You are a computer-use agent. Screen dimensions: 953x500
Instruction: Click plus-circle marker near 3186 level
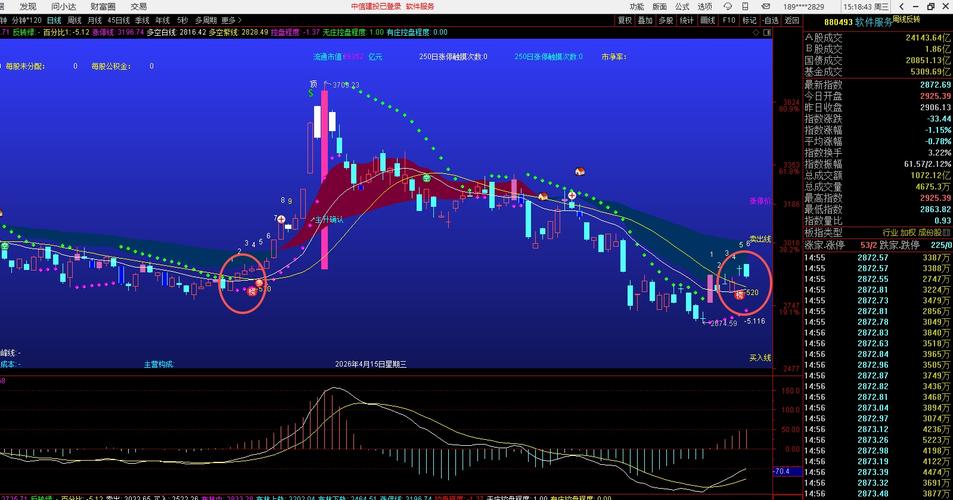click(x=572, y=196)
